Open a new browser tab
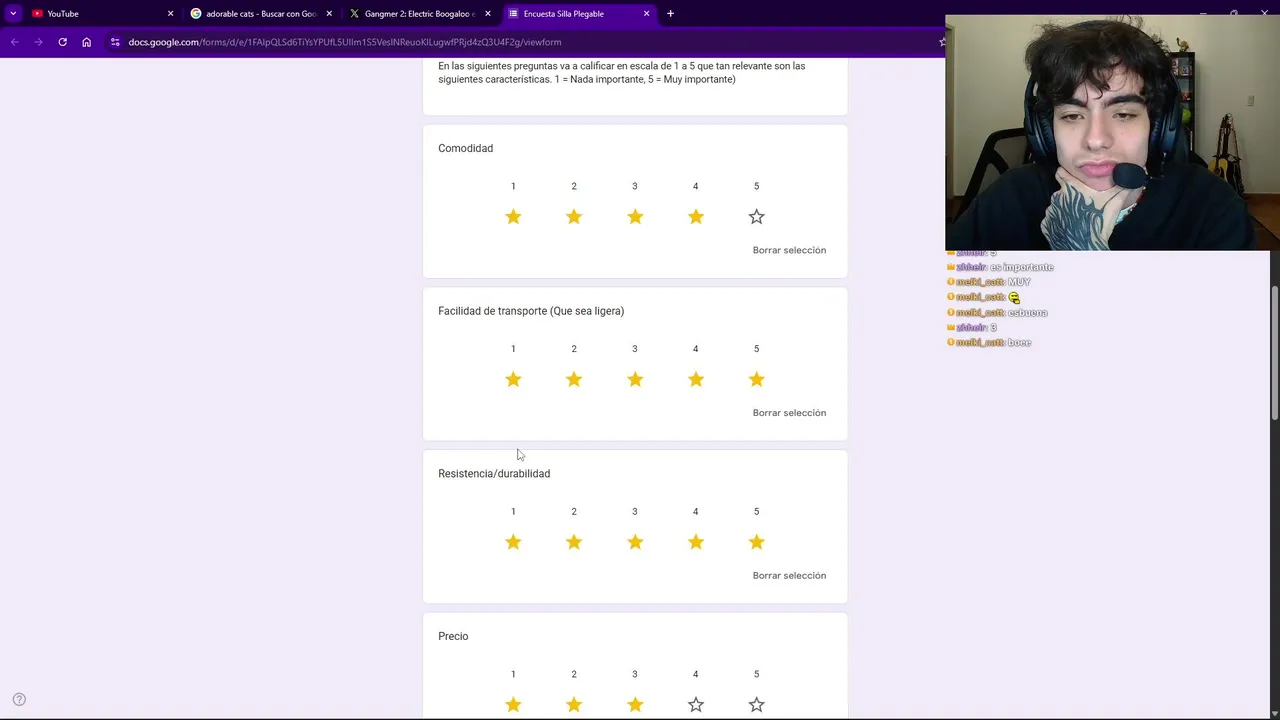1280x720 pixels. pyautogui.click(x=670, y=14)
